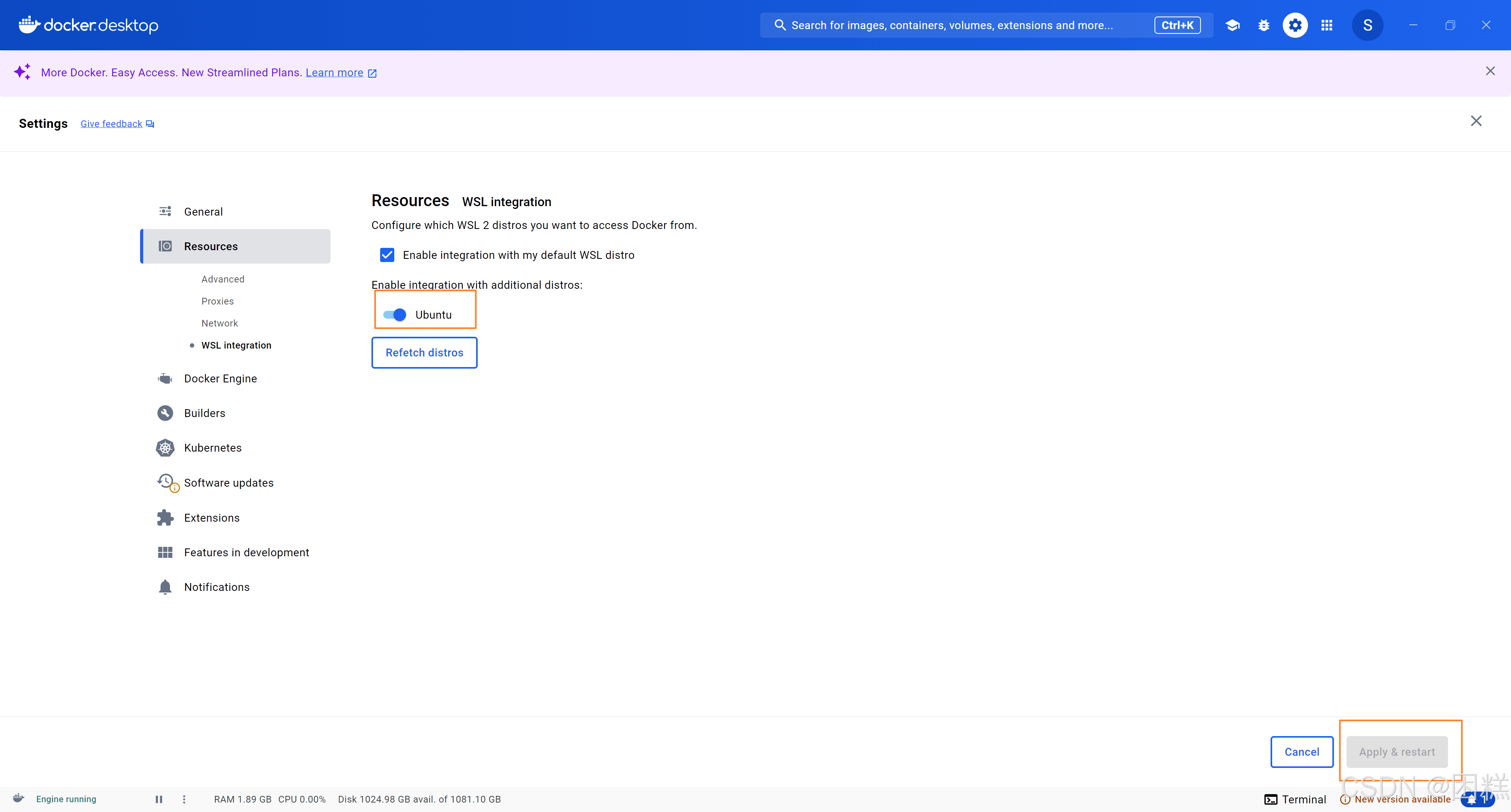The height and width of the screenshot is (812, 1511).
Task: Open the Docker Engine settings
Action: [236, 379]
